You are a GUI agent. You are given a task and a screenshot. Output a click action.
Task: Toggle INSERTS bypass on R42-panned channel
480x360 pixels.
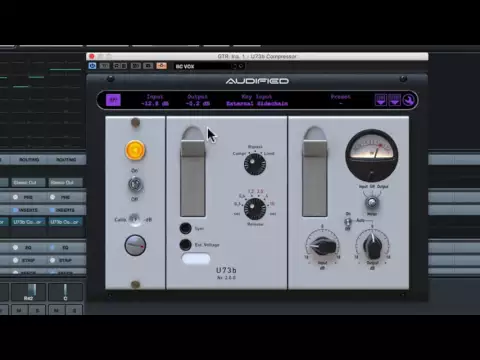pos(15,210)
